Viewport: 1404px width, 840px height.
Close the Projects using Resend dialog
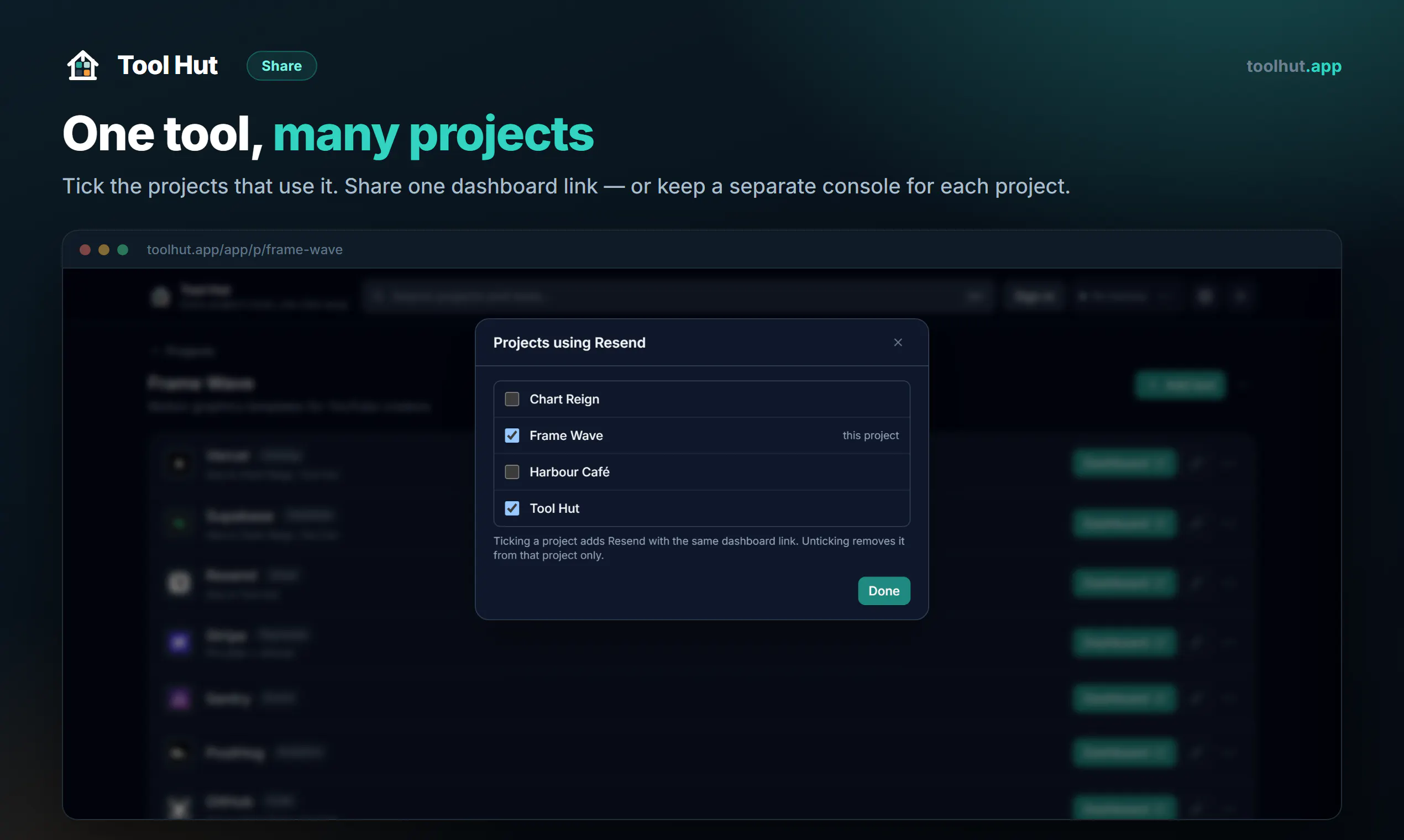pyautogui.click(x=898, y=343)
